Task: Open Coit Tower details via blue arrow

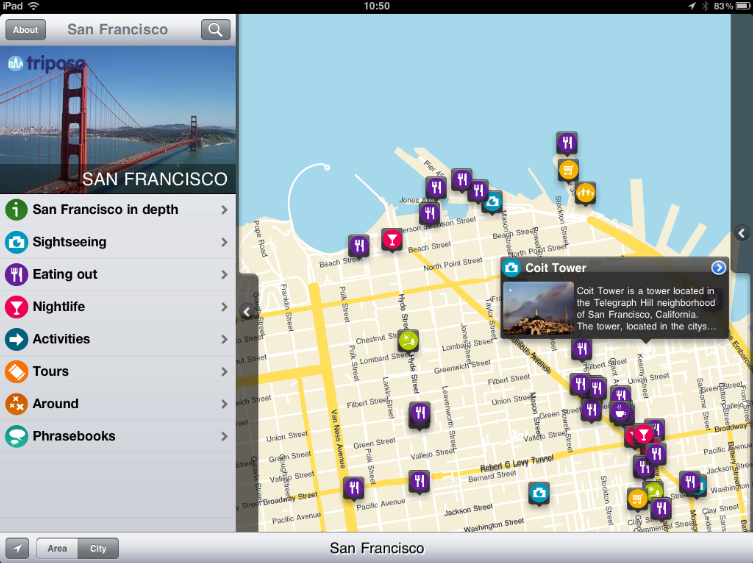Action: (718, 268)
